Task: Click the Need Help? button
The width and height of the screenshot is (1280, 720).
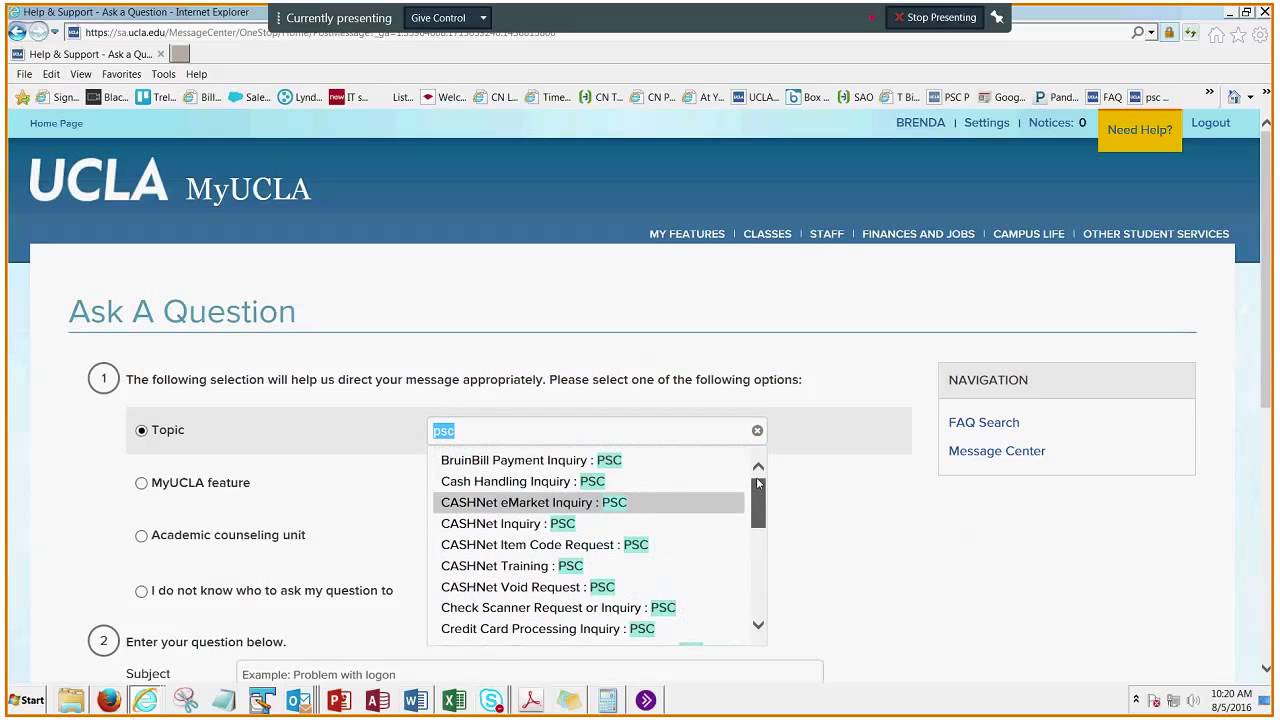Action: (x=1140, y=130)
